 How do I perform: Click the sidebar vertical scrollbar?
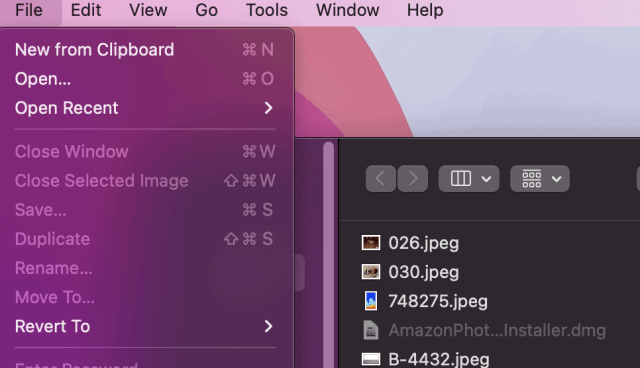click(329, 255)
